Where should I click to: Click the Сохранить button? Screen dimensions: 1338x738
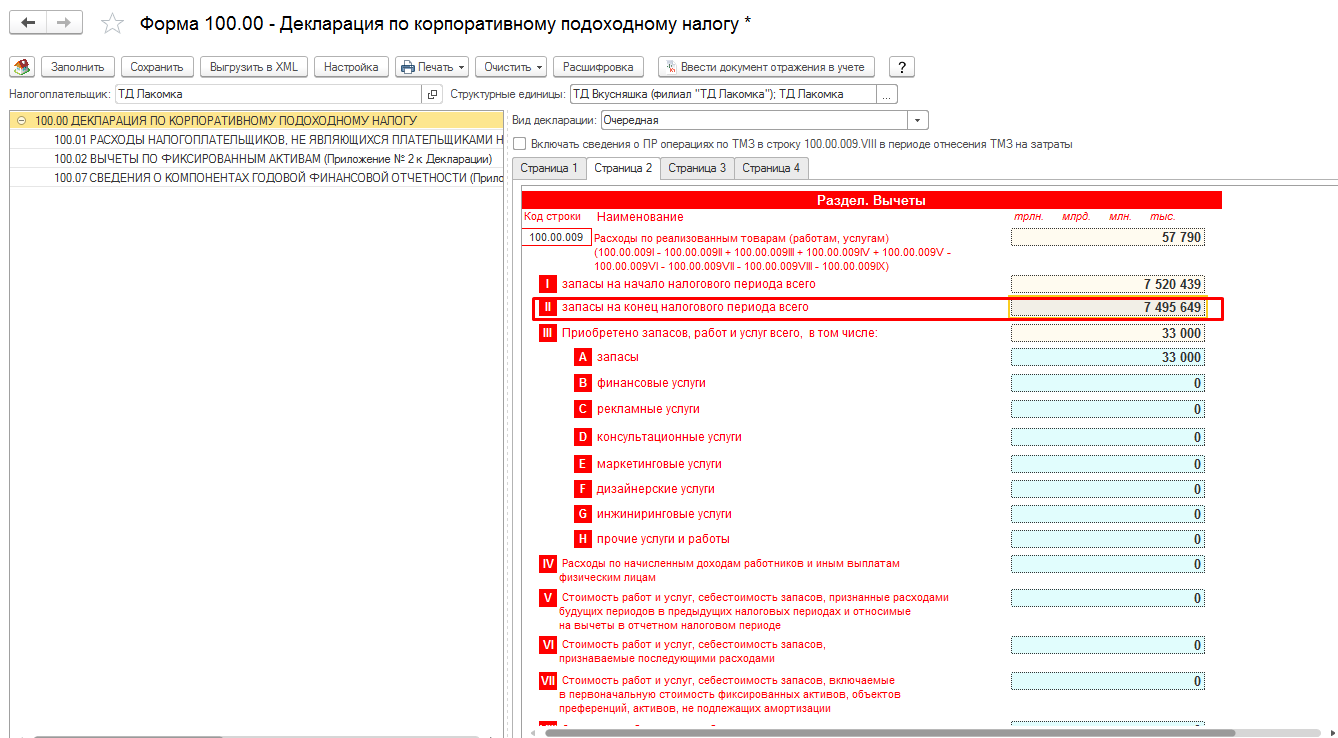(157, 67)
